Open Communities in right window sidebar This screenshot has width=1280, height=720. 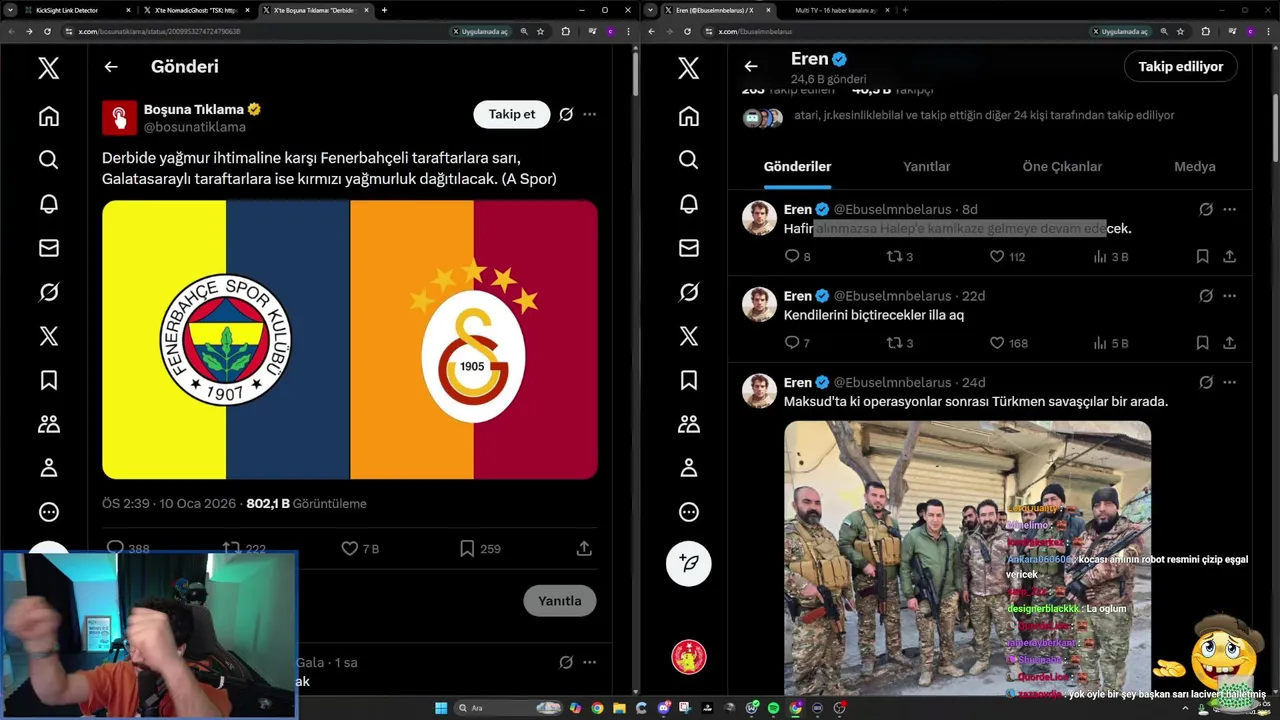click(x=688, y=424)
